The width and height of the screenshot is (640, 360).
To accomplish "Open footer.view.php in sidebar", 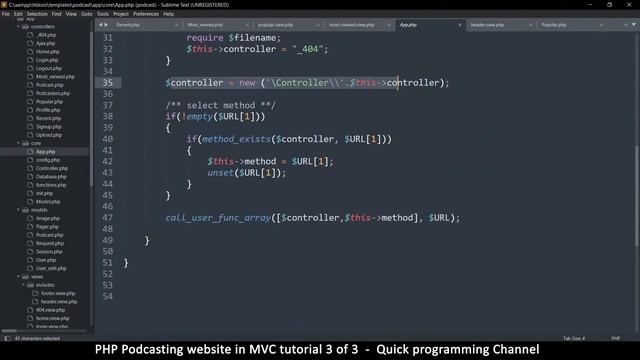I will pyautogui.click(x=58, y=293).
